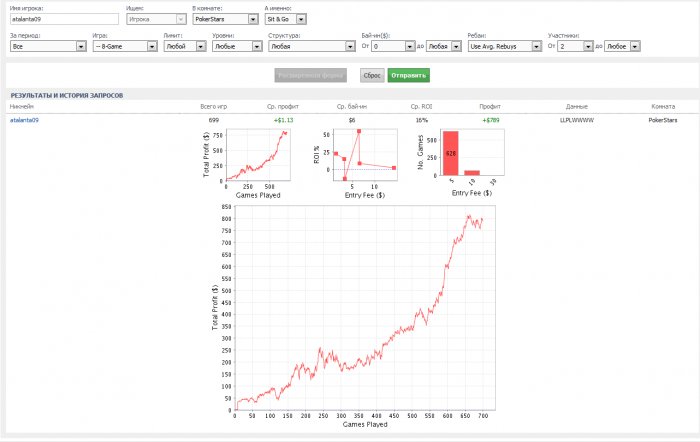
Task: Click the grayed-out extended form button
Action: pyautogui.click(x=310, y=75)
